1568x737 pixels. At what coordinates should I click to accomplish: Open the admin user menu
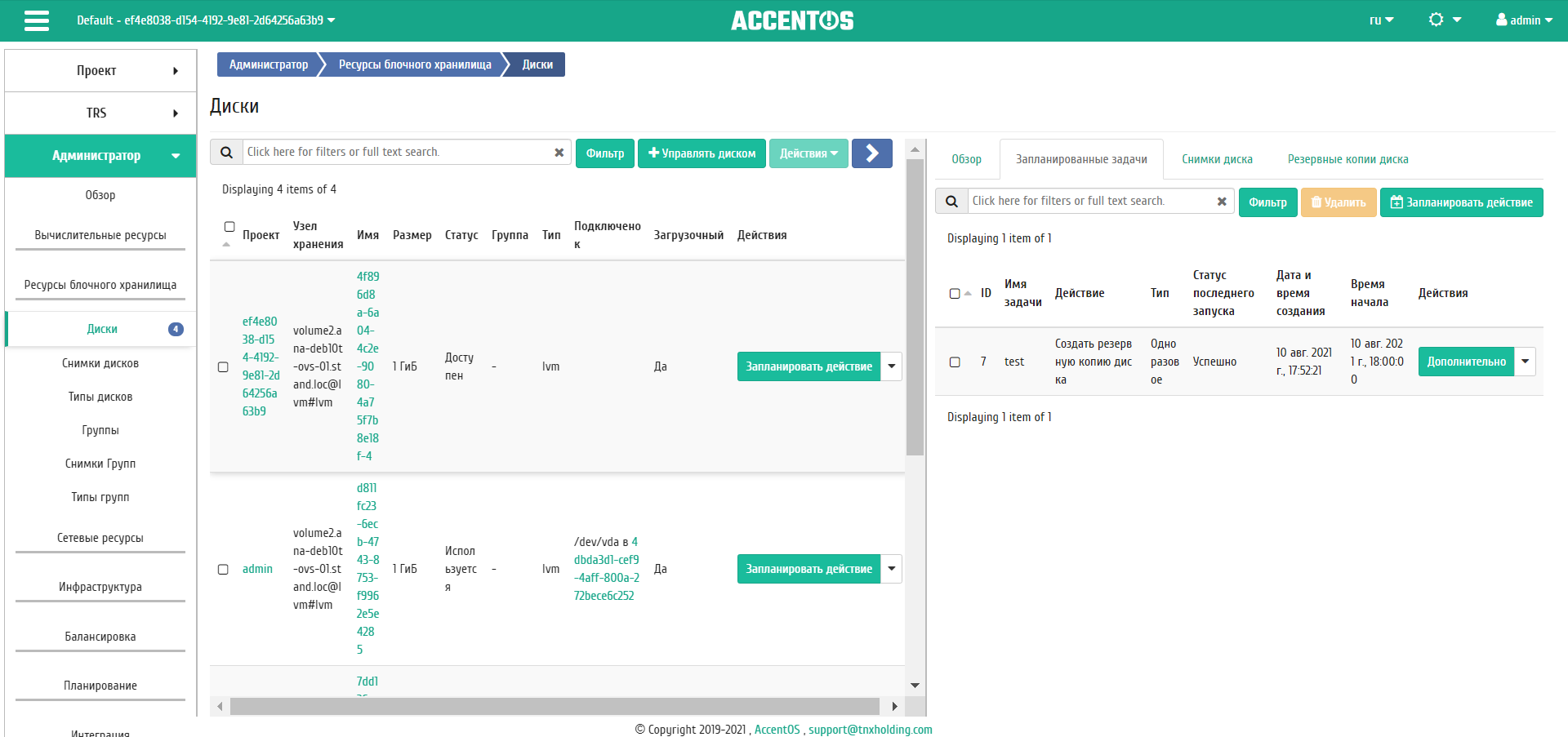point(1523,20)
